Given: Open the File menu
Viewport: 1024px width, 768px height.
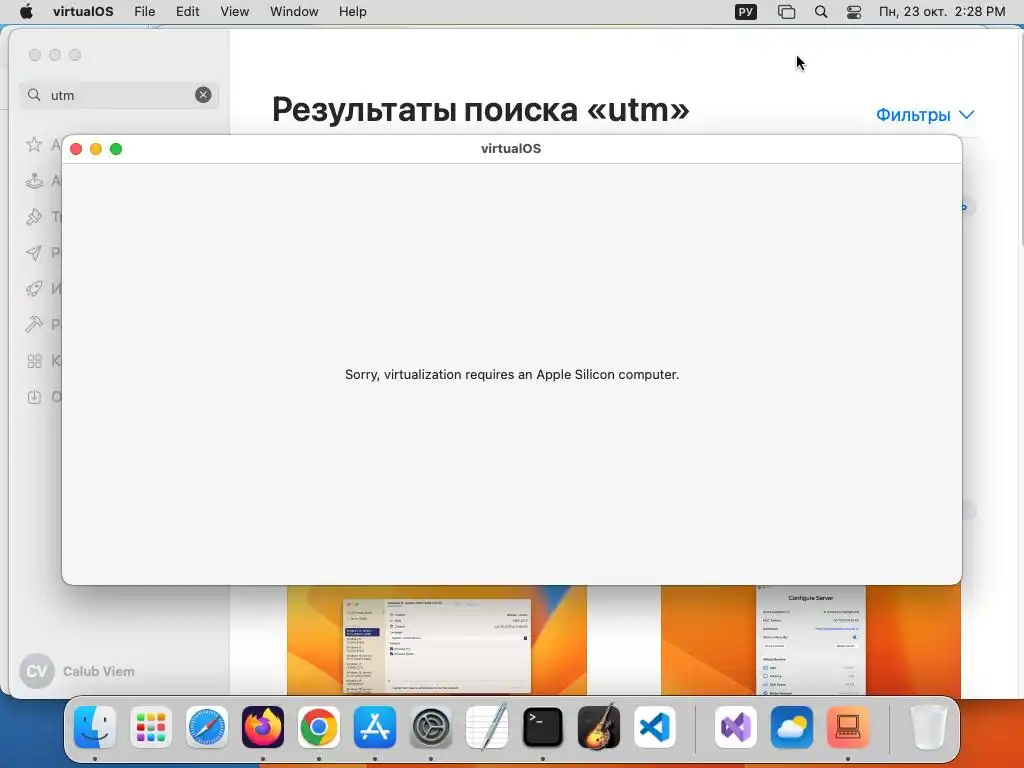Looking at the screenshot, I should tap(144, 12).
